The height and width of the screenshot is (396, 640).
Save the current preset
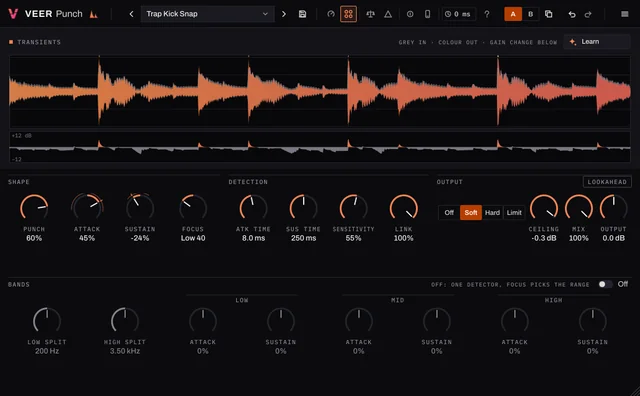tap(302, 14)
